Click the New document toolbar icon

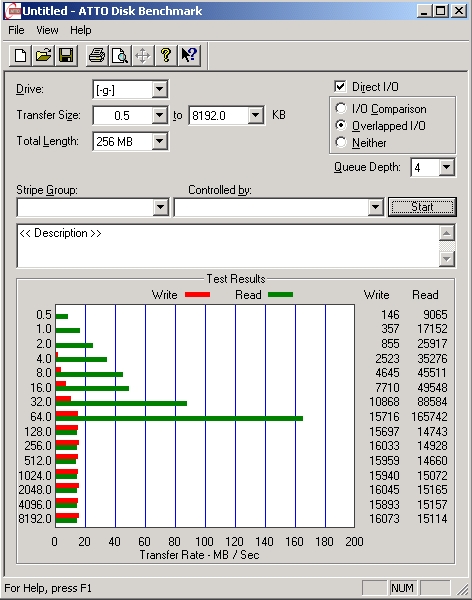[20, 55]
